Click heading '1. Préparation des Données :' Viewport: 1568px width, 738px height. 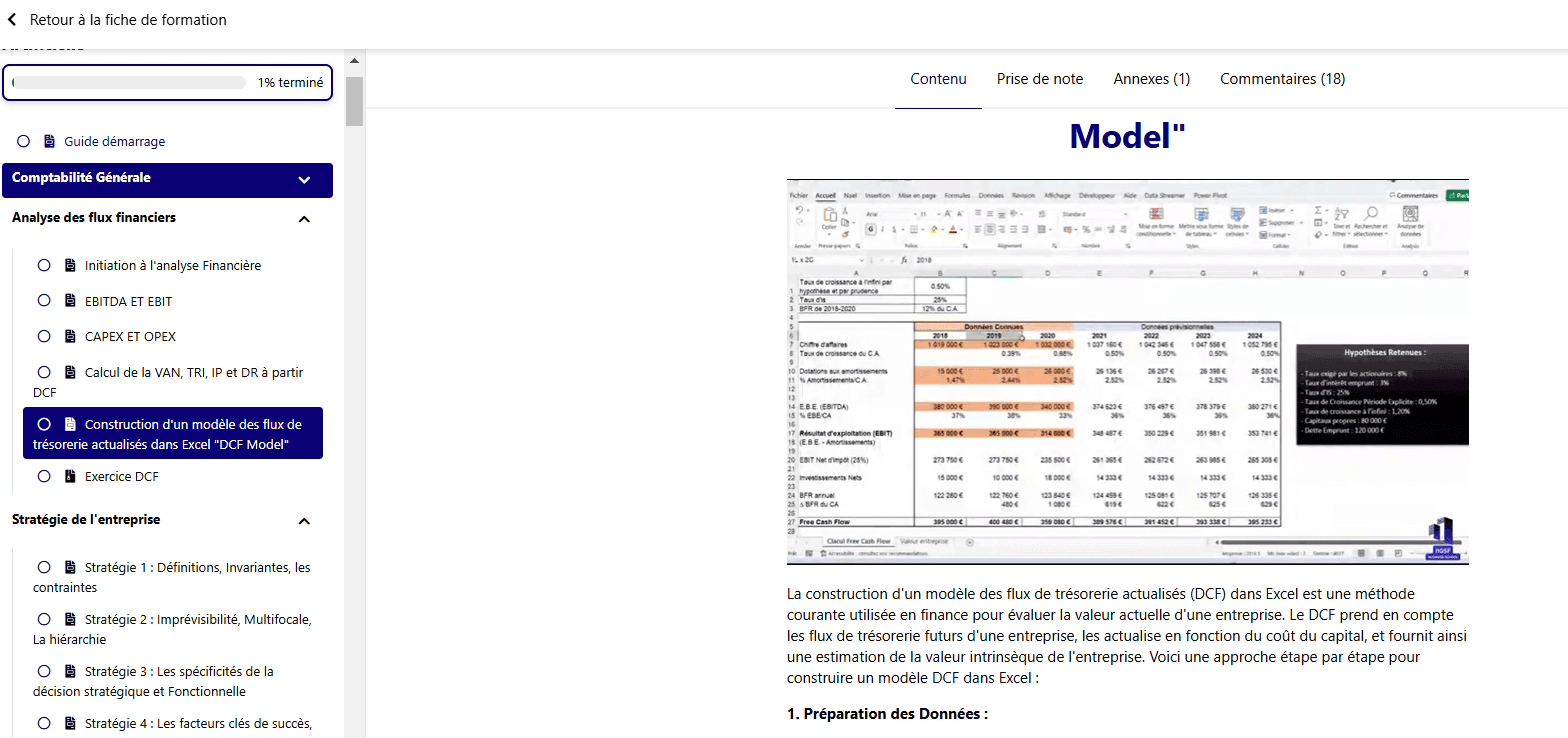pyautogui.click(x=888, y=714)
